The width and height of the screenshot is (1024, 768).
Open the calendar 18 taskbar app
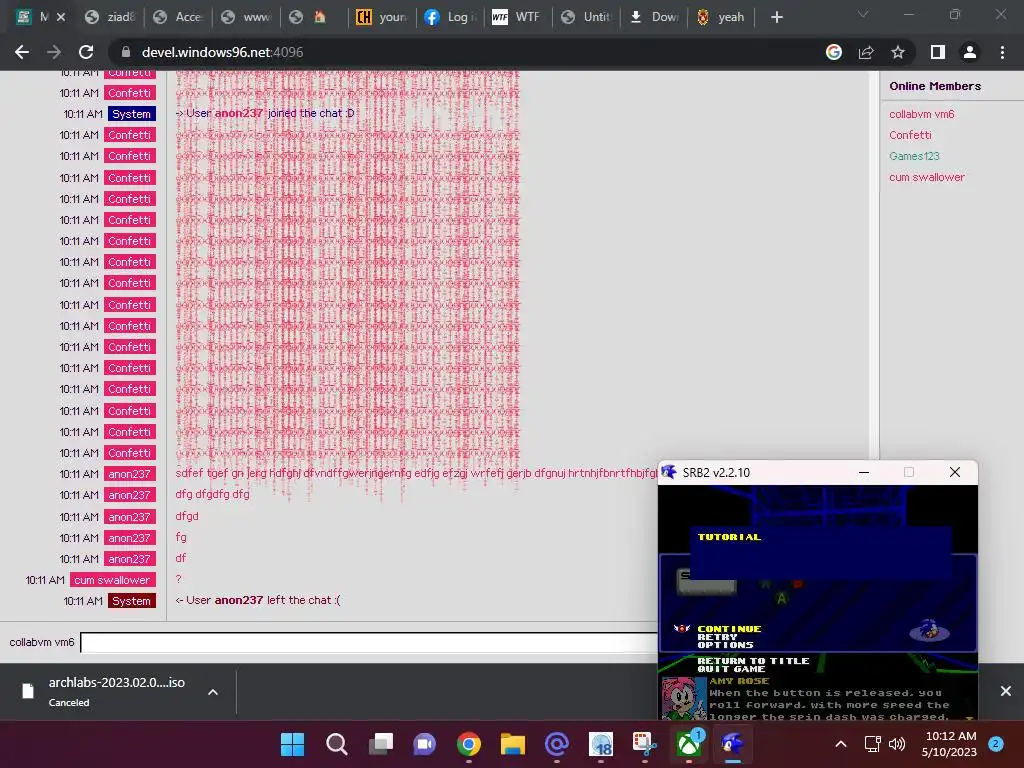(x=601, y=744)
